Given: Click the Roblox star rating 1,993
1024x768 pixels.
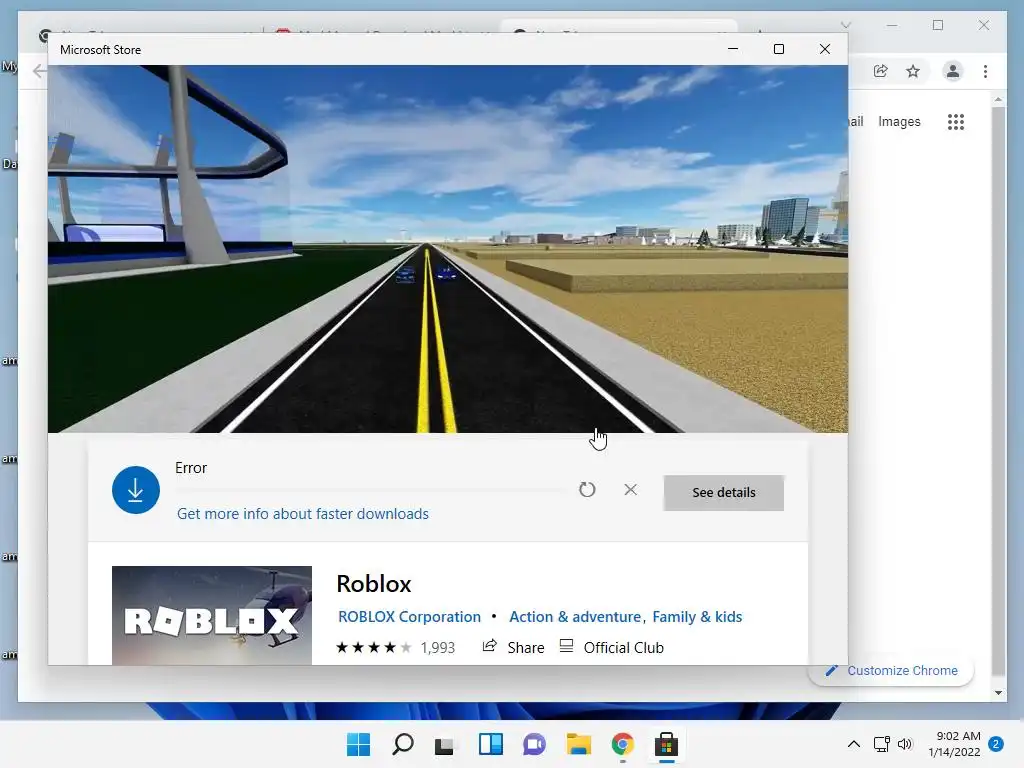Looking at the screenshot, I should click(x=395, y=647).
